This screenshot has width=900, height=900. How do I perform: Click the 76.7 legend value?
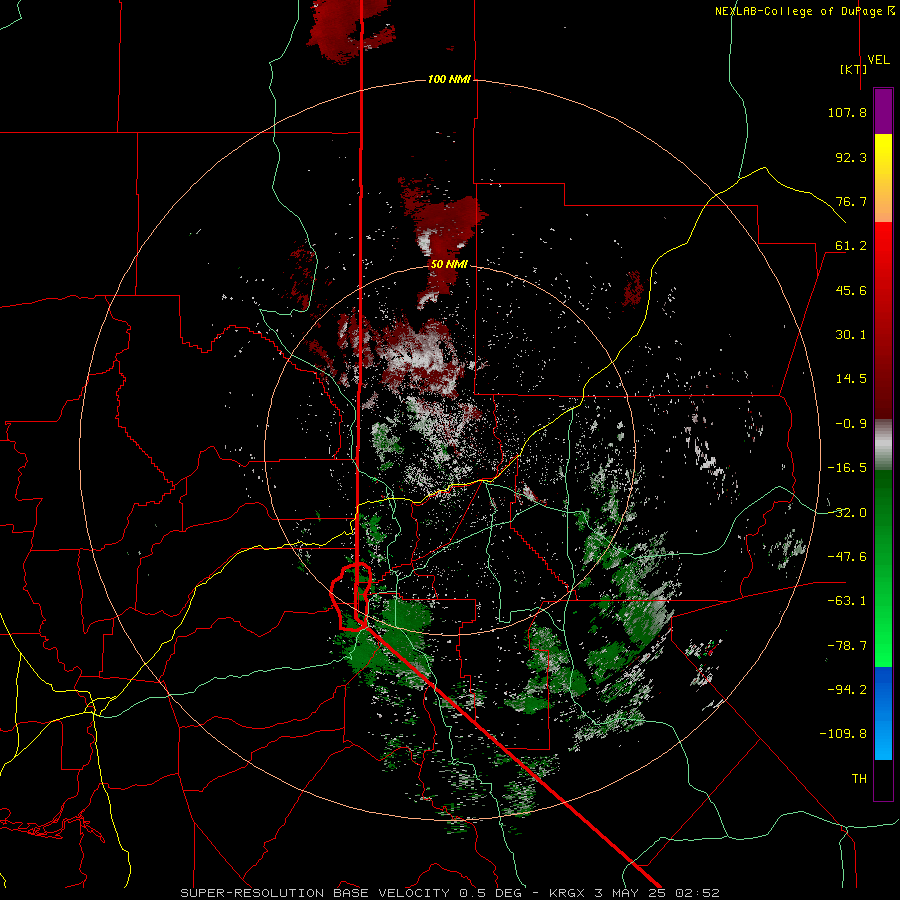[x=851, y=201]
